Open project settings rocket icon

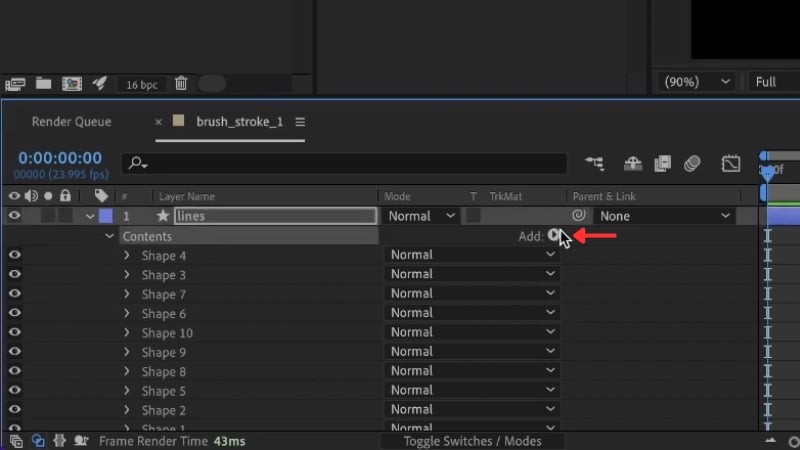coord(100,83)
